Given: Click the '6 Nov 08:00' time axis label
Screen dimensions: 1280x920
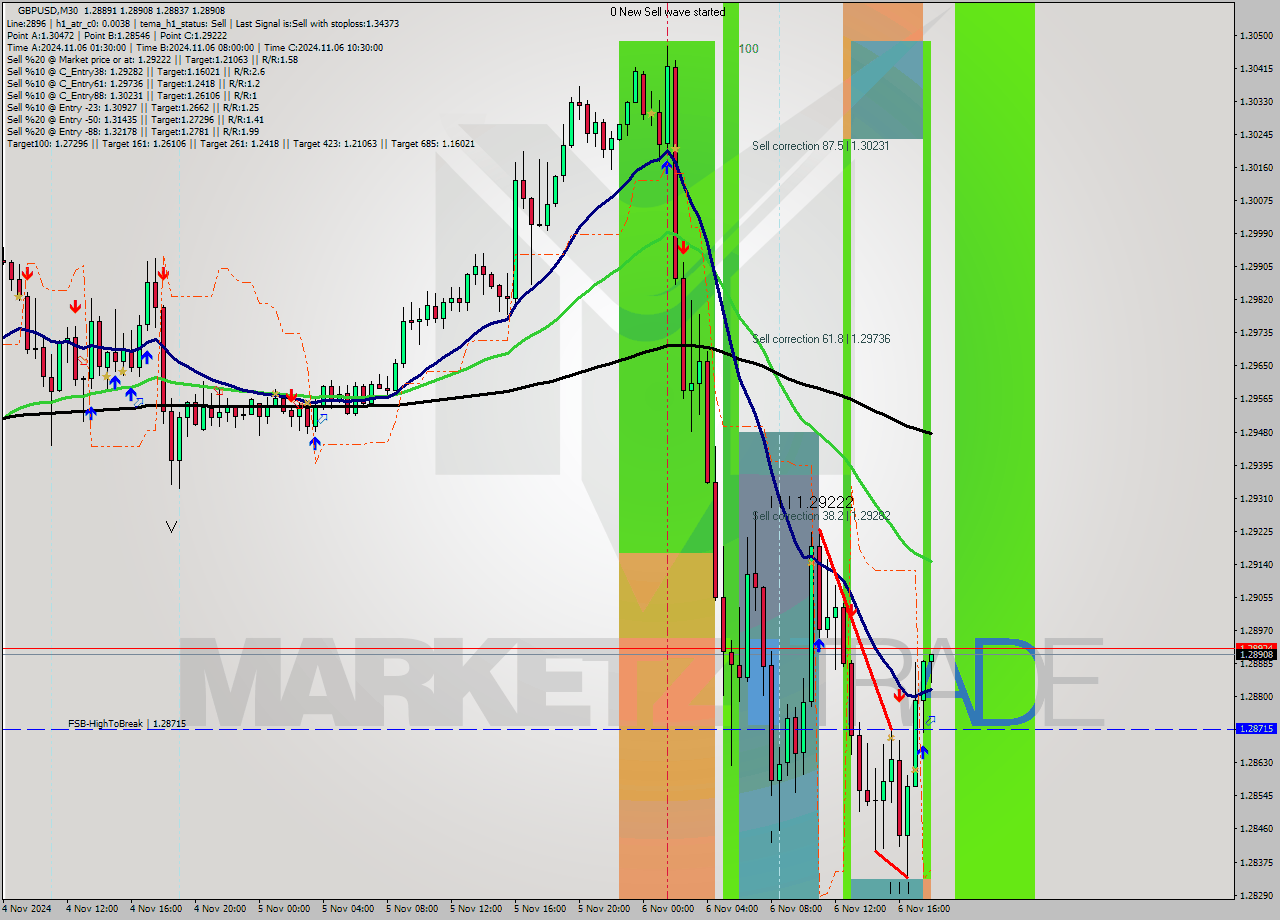Looking at the screenshot, I should (796, 909).
